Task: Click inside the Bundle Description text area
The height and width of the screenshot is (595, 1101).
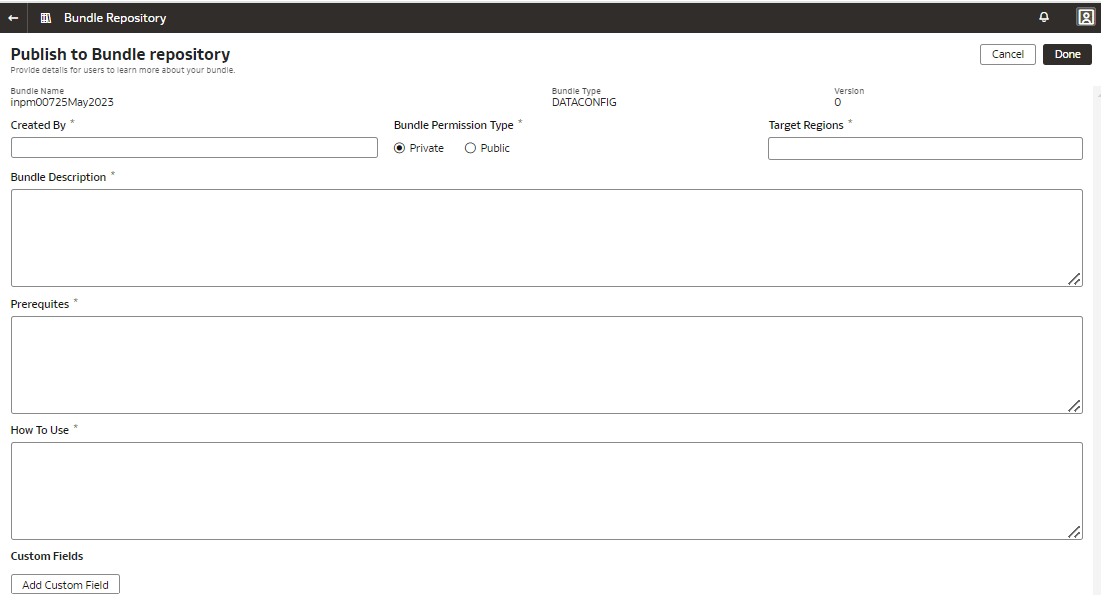Action: [x=546, y=235]
